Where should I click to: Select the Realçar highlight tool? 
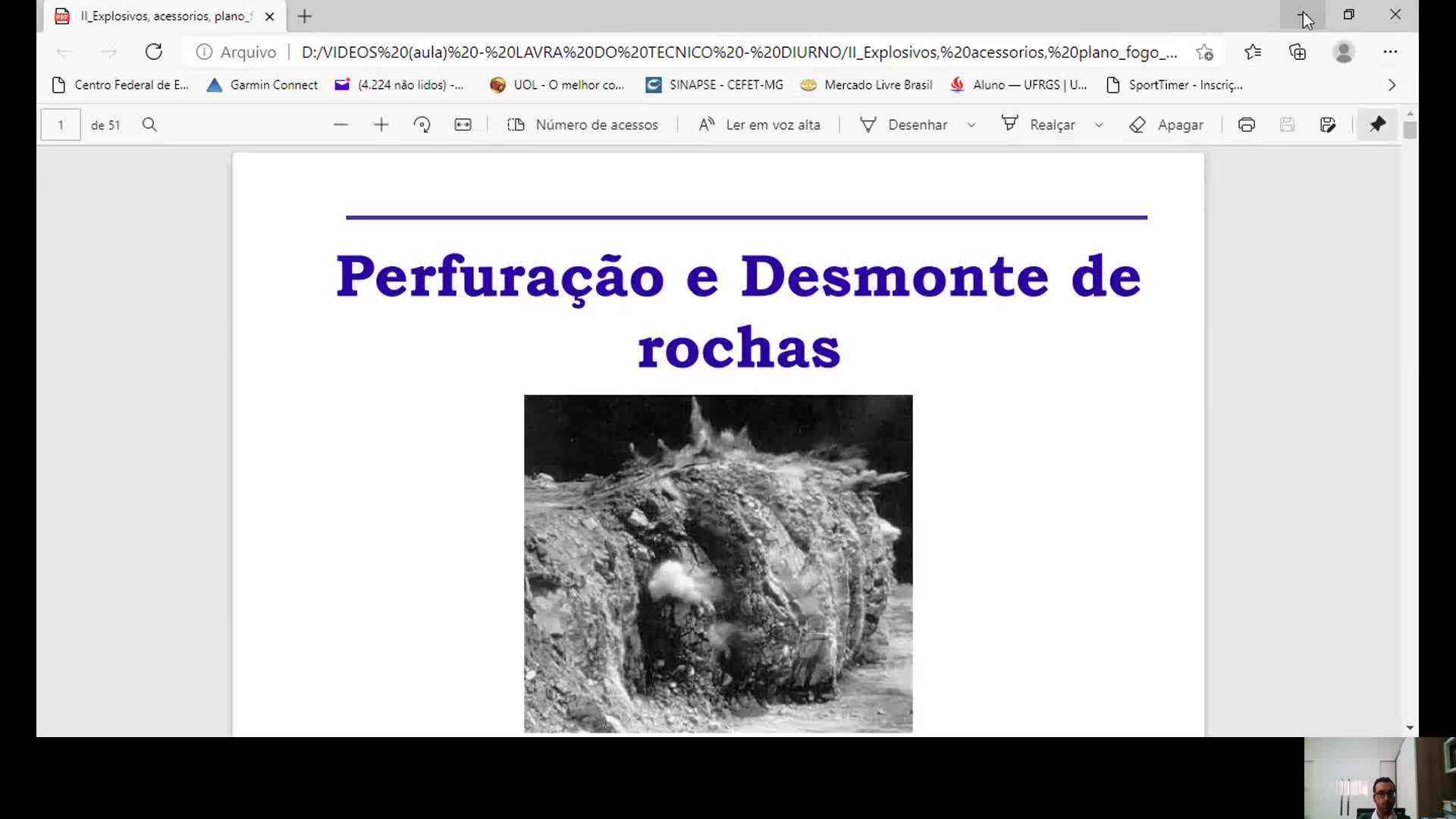pos(1038,124)
